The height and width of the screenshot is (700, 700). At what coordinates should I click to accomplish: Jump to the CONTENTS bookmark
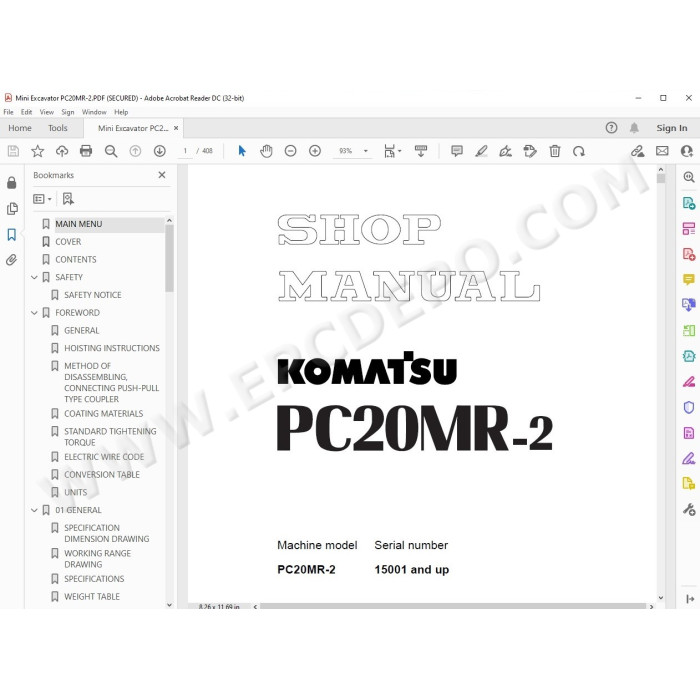(x=76, y=260)
